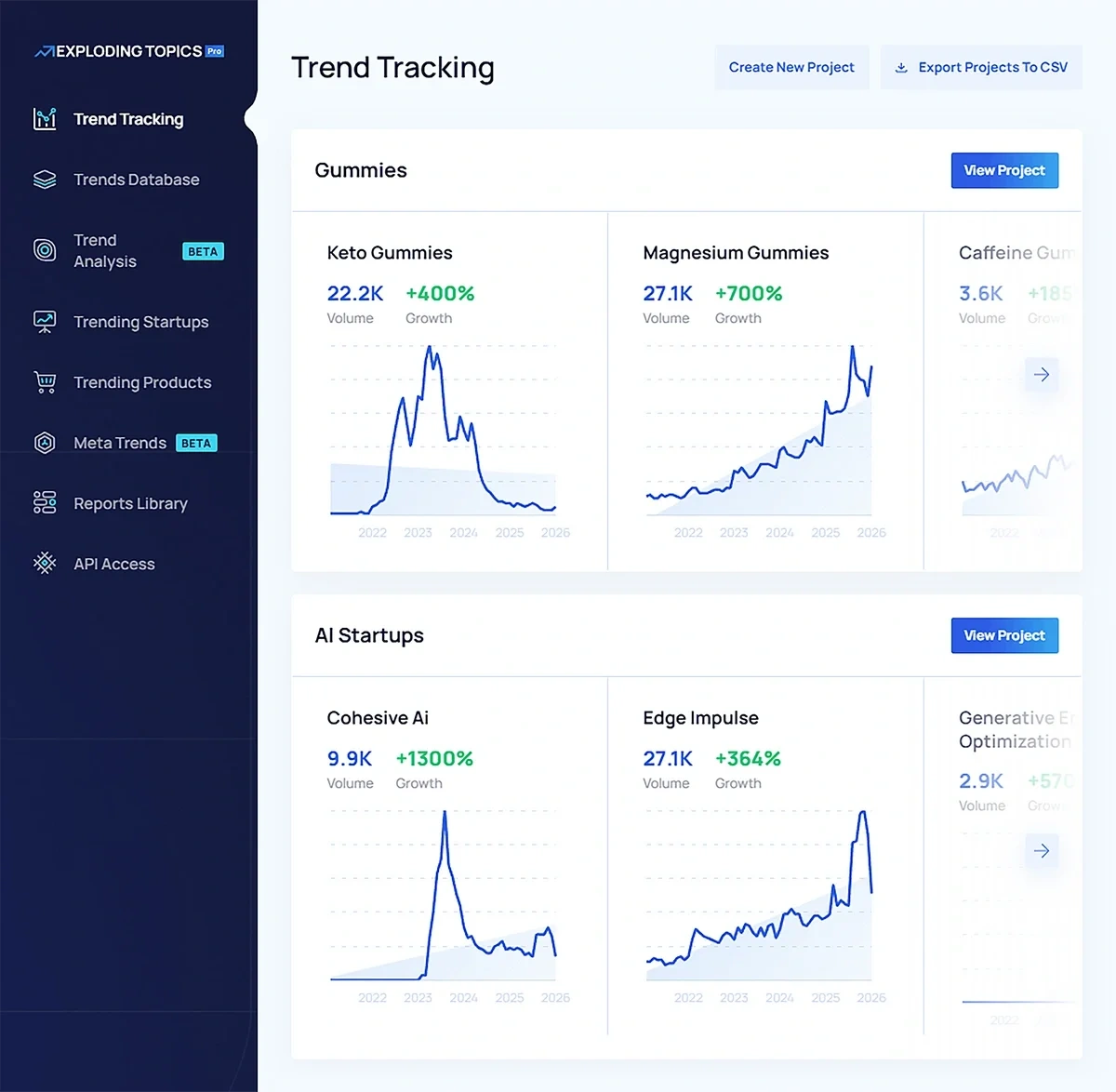The image size is (1116, 1092).
Task: Expand the Generative Engine Optimization card arrow
Action: [x=1042, y=851]
